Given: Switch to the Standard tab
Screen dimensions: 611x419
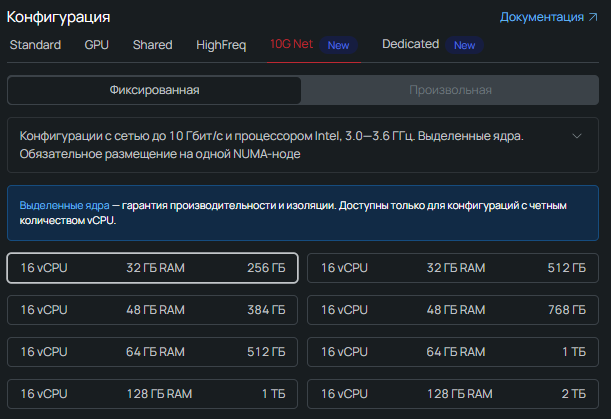Looking at the screenshot, I should pyautogui.click(x=35, y=45).
